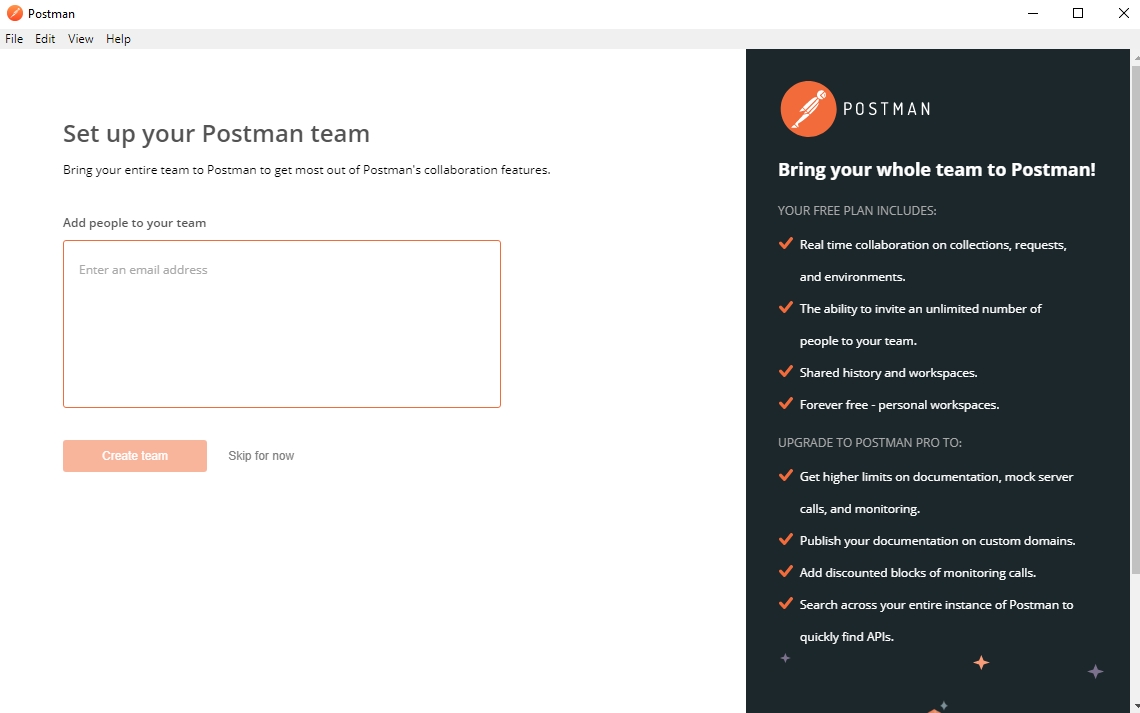The height and width of the screenshot is (713, 1140).
Task: Click the scrollbar down arrow
Action: (1136, 707)
